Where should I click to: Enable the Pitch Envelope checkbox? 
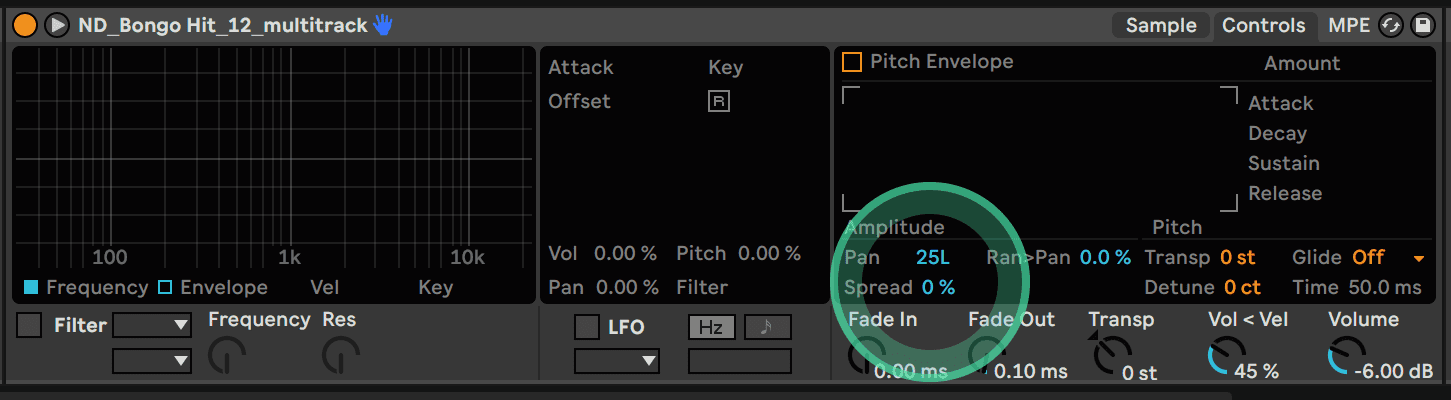(852, 62)
